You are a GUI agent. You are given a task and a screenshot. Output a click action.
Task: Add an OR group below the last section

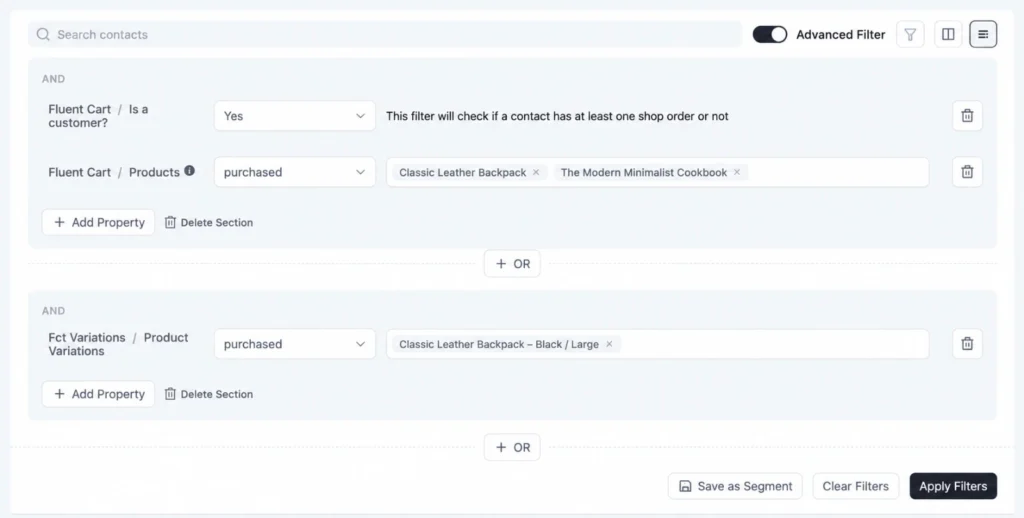[512, 447]
